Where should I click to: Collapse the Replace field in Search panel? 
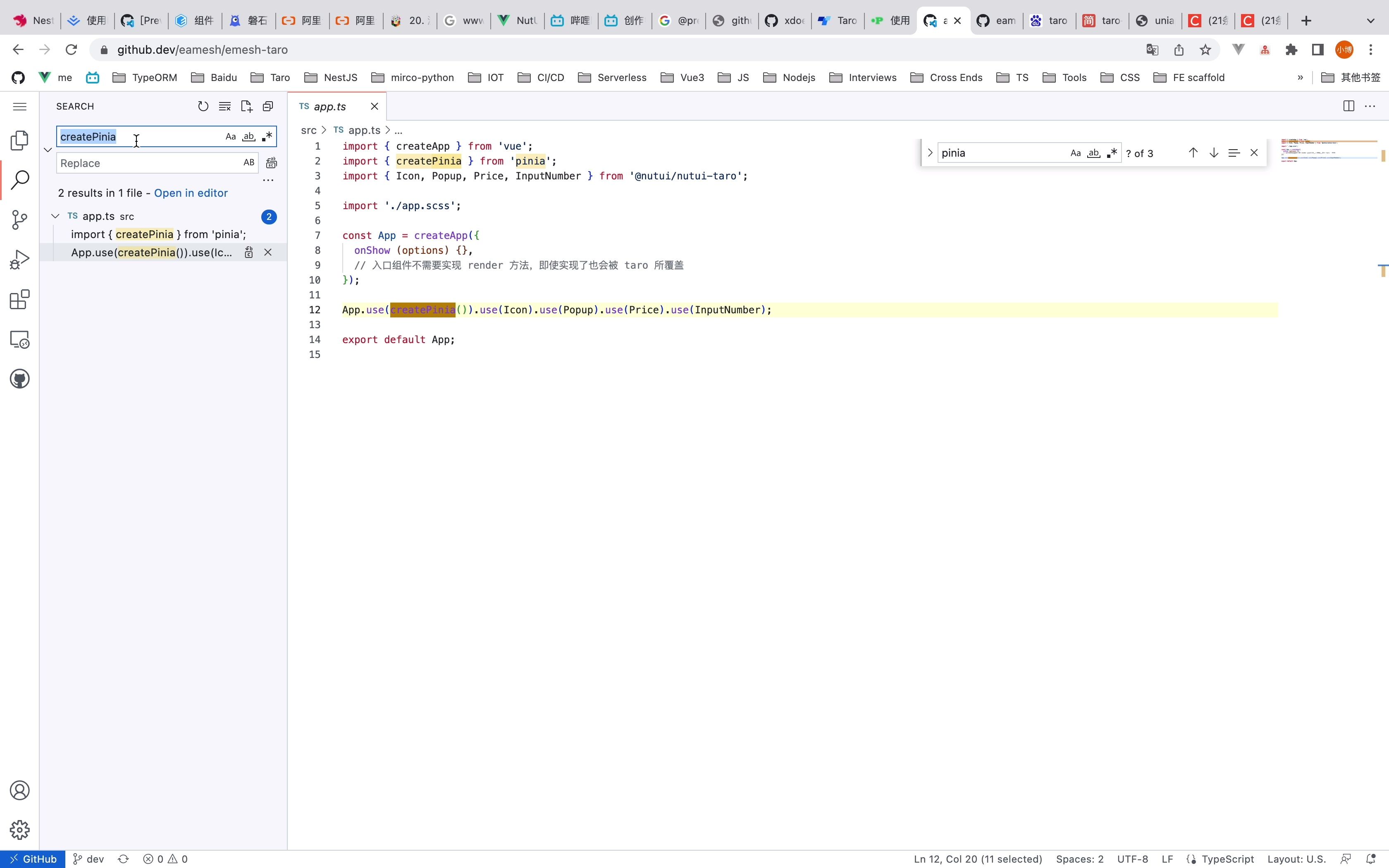tap(48, 150)
